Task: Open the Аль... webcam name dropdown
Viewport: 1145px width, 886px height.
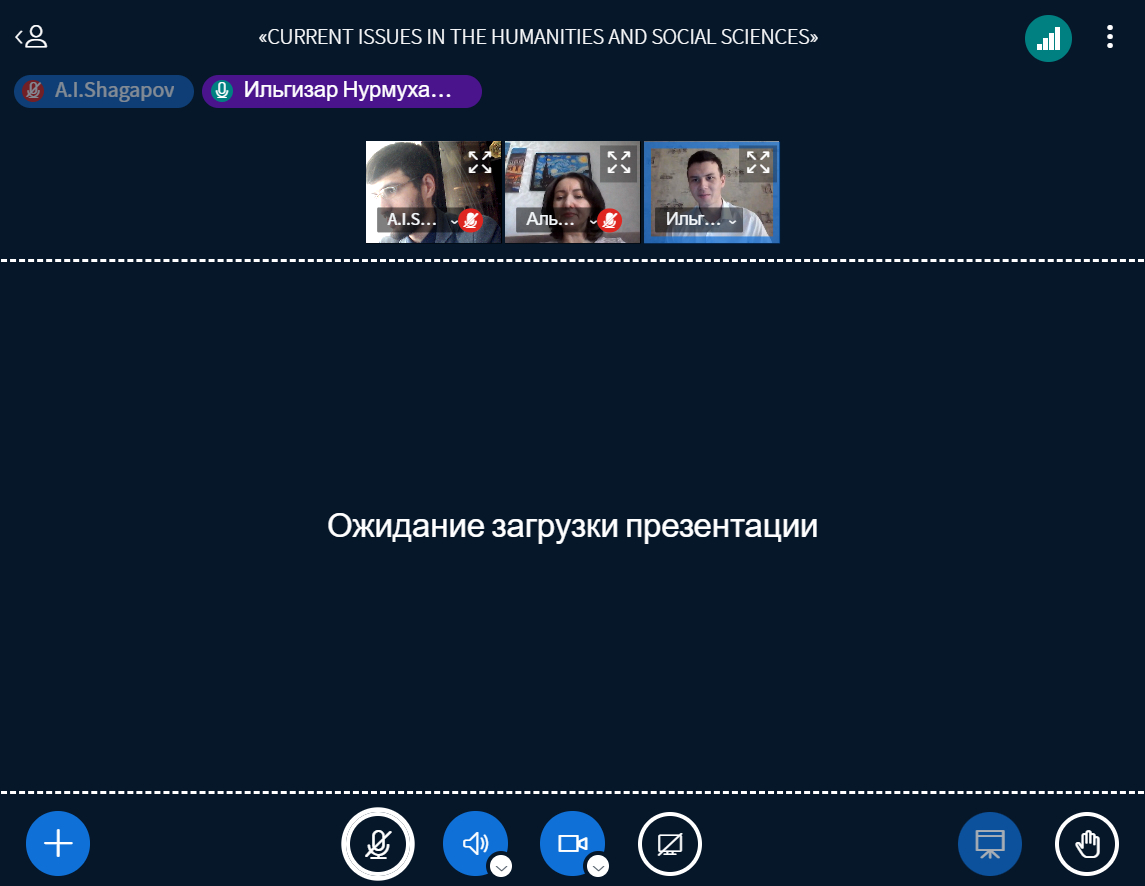Action: tap(556, 221)
